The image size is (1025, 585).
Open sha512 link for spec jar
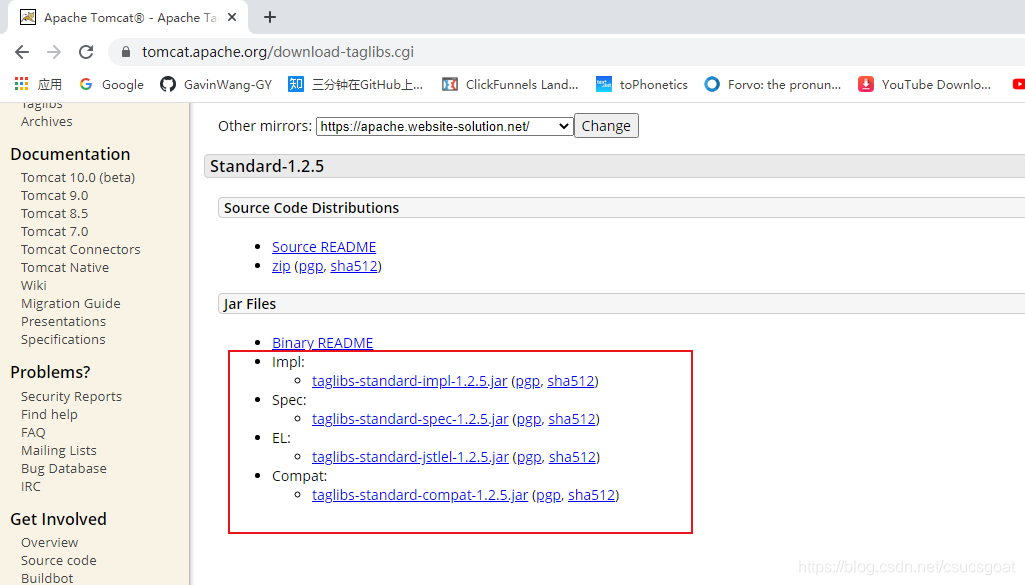point(572,419)
